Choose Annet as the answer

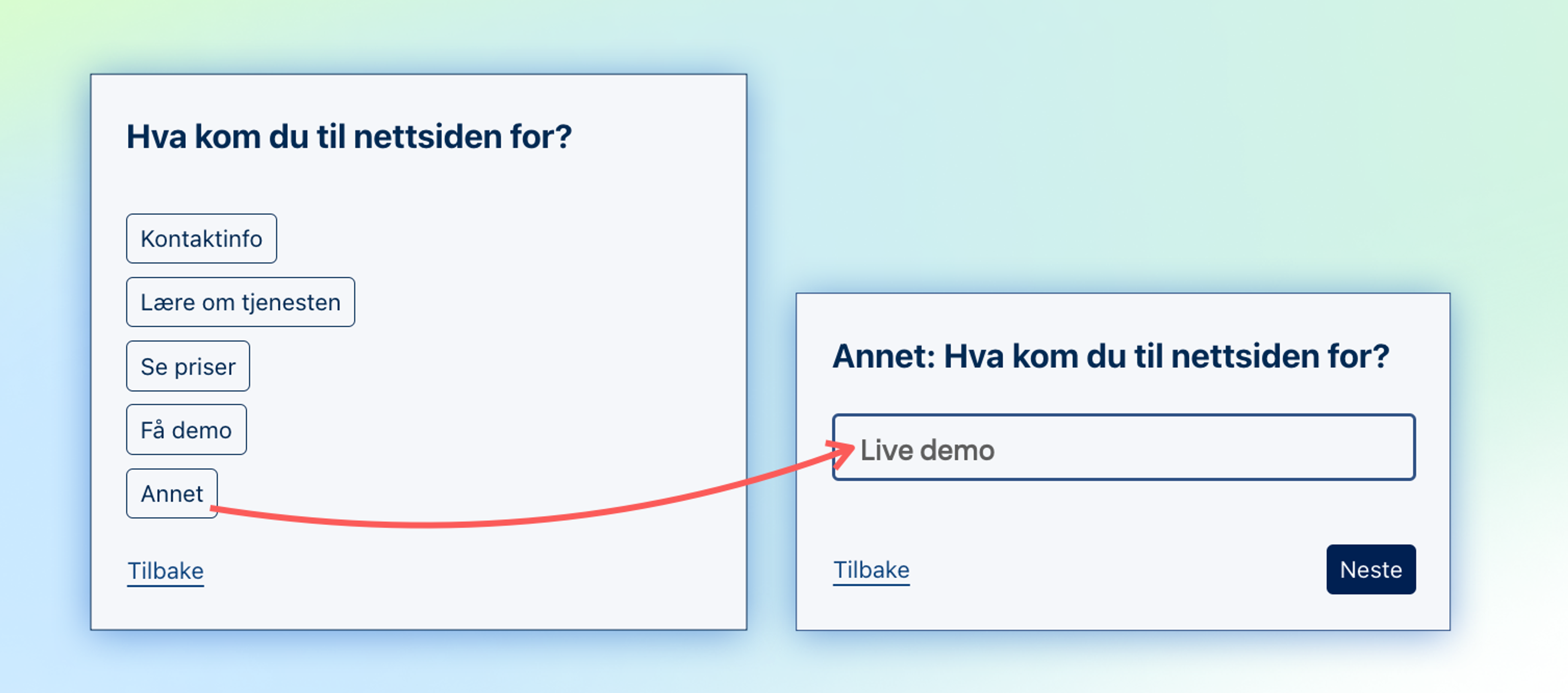(171, 493)
